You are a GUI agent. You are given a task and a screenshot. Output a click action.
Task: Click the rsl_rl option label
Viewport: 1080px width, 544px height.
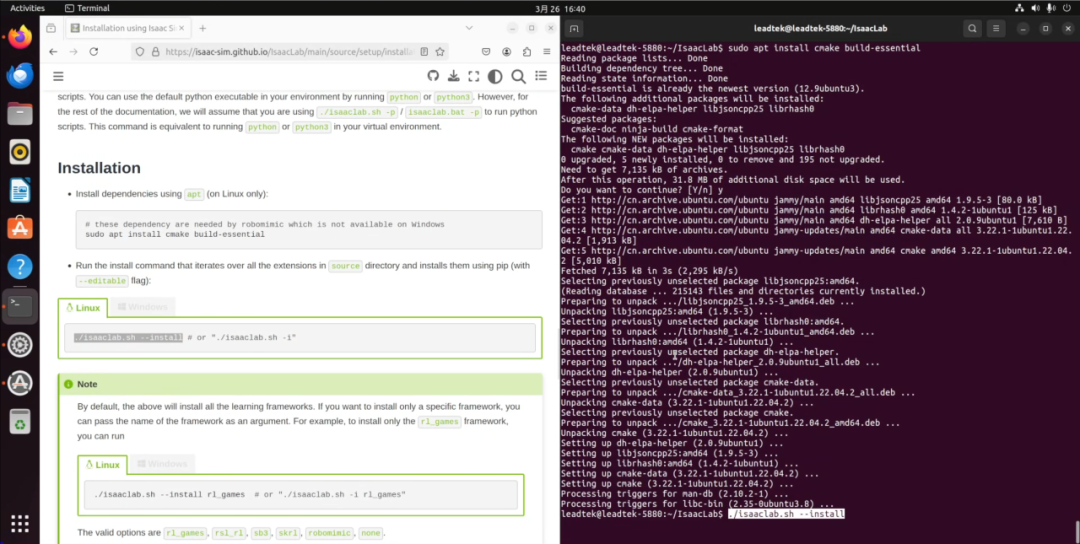point(229,533)
